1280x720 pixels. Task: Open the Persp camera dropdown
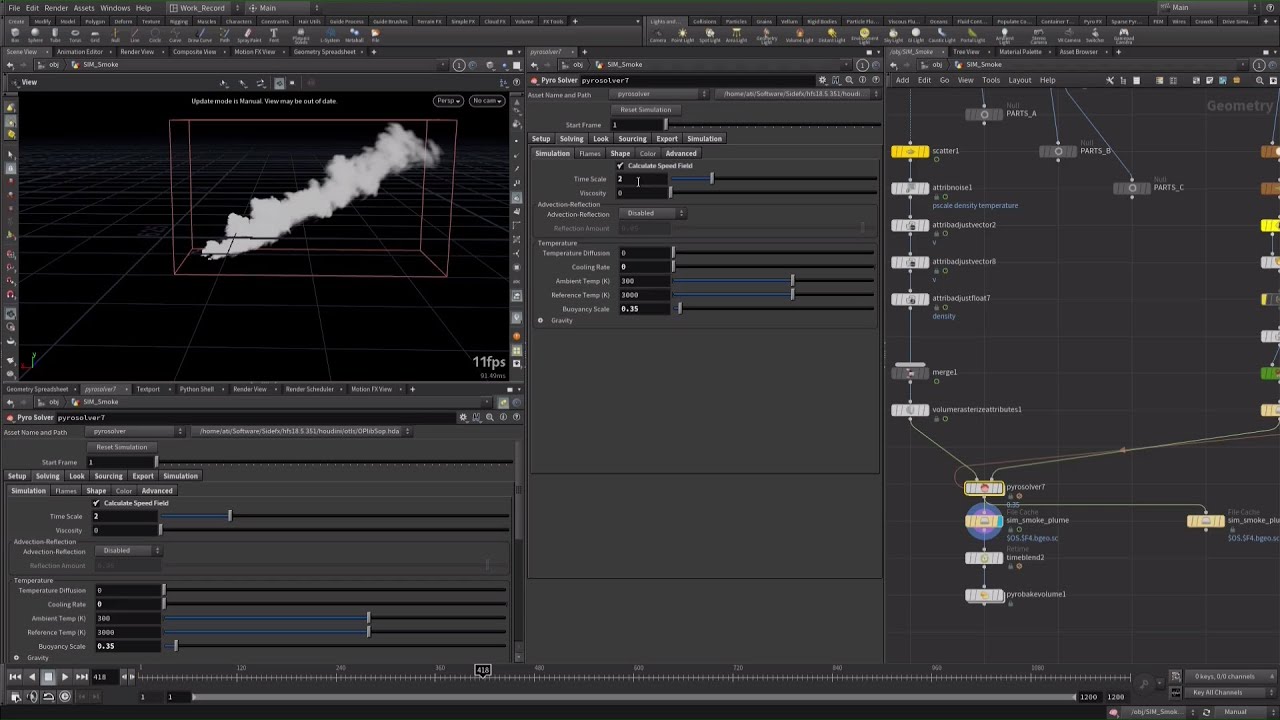click(447, 101)
